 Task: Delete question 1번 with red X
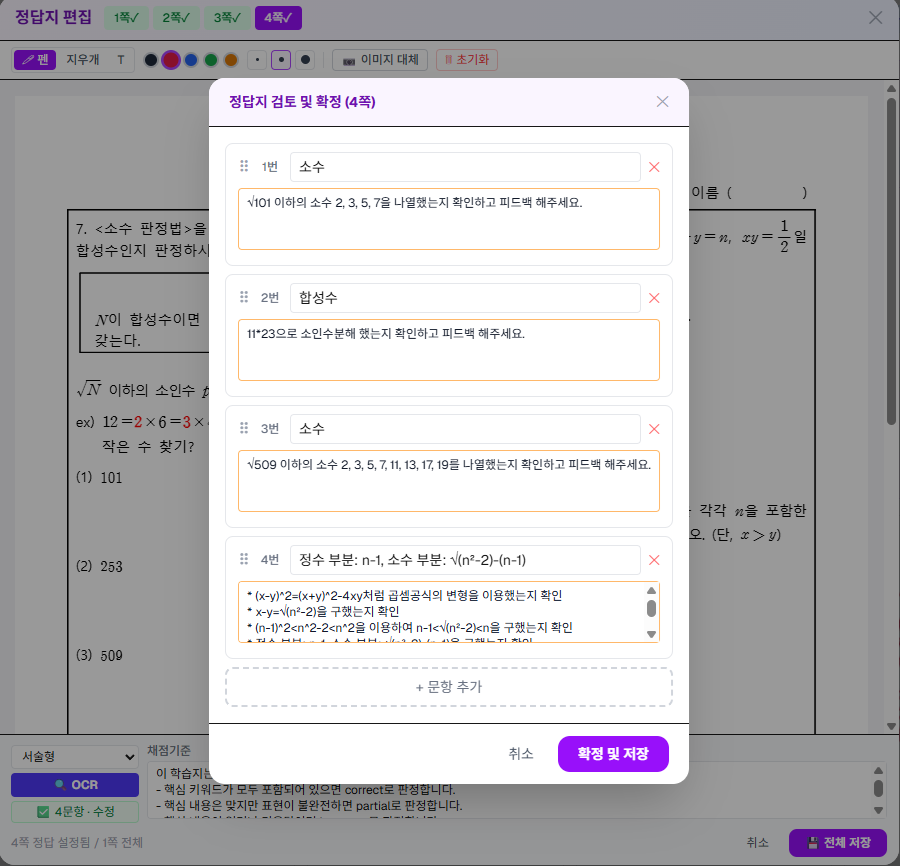click(x=654, y=167)
